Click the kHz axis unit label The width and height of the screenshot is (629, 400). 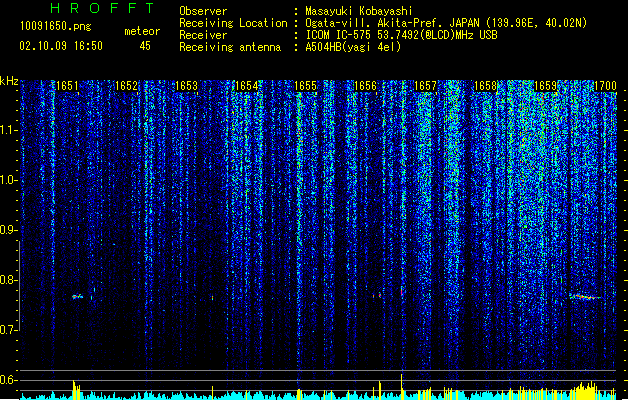(9, 81)
